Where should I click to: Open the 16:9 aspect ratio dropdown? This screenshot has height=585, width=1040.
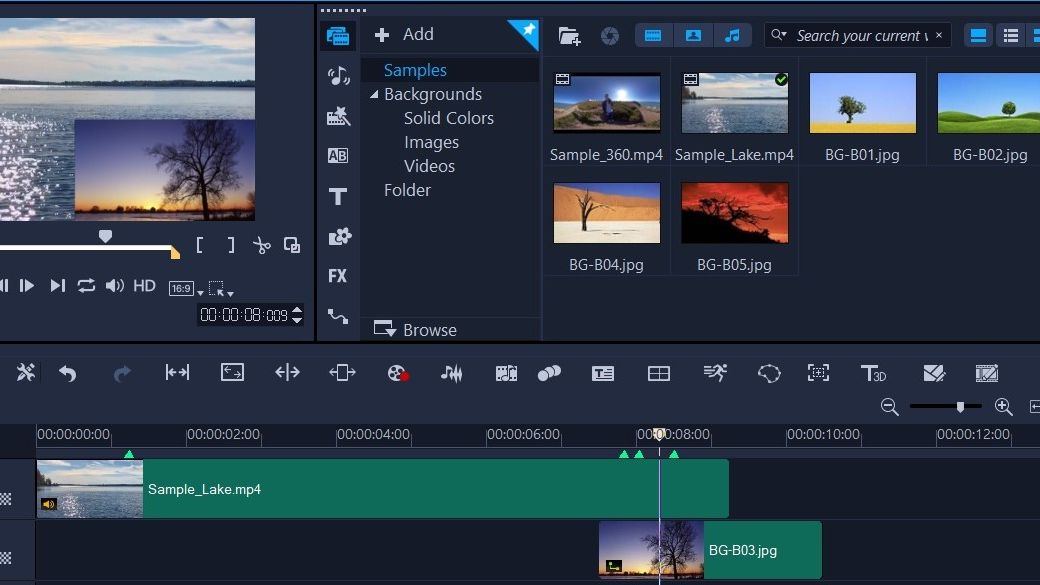(x=185, y=289)
